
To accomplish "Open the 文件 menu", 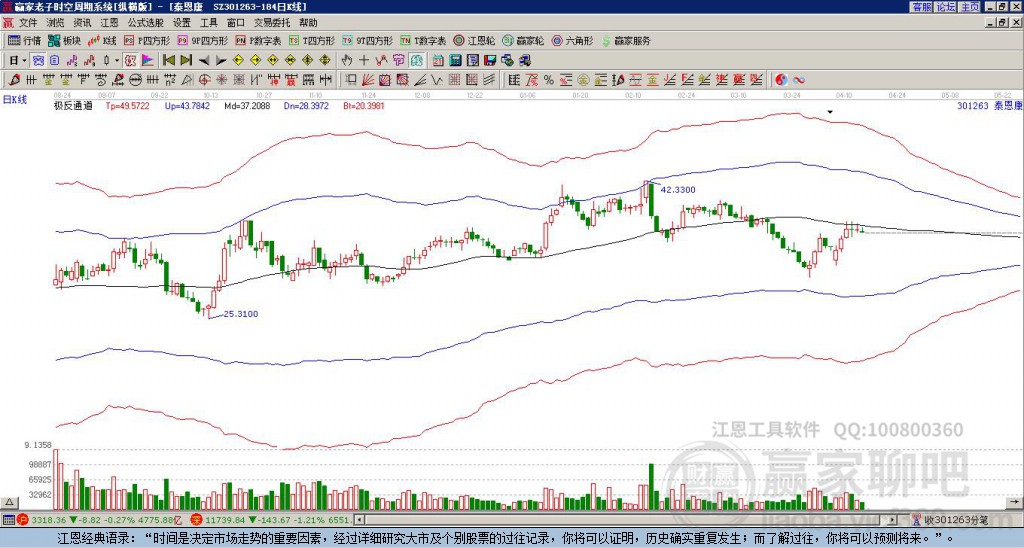I will coord(28,23).
